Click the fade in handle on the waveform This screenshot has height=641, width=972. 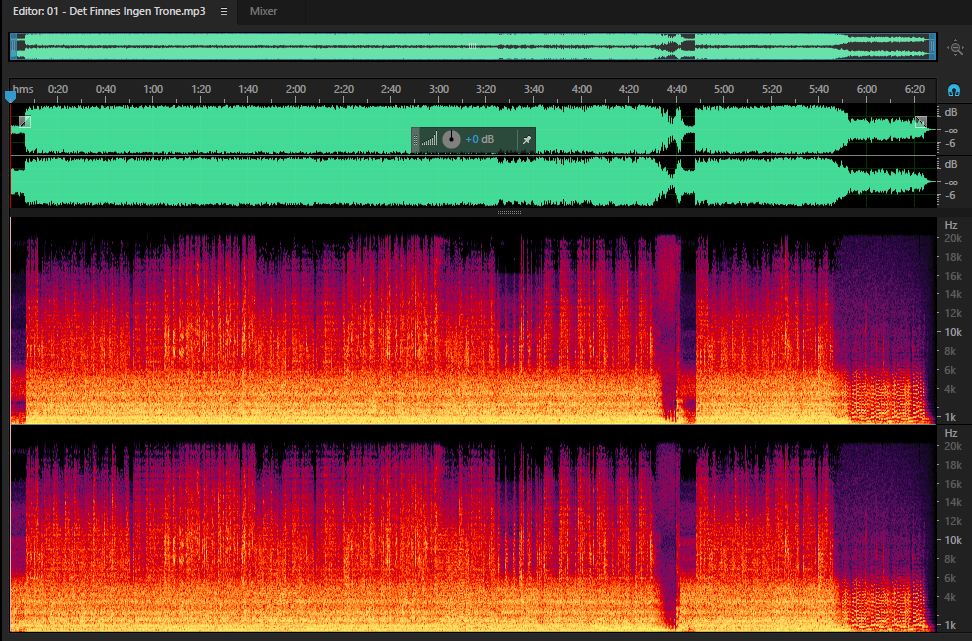tap(25, 122)
